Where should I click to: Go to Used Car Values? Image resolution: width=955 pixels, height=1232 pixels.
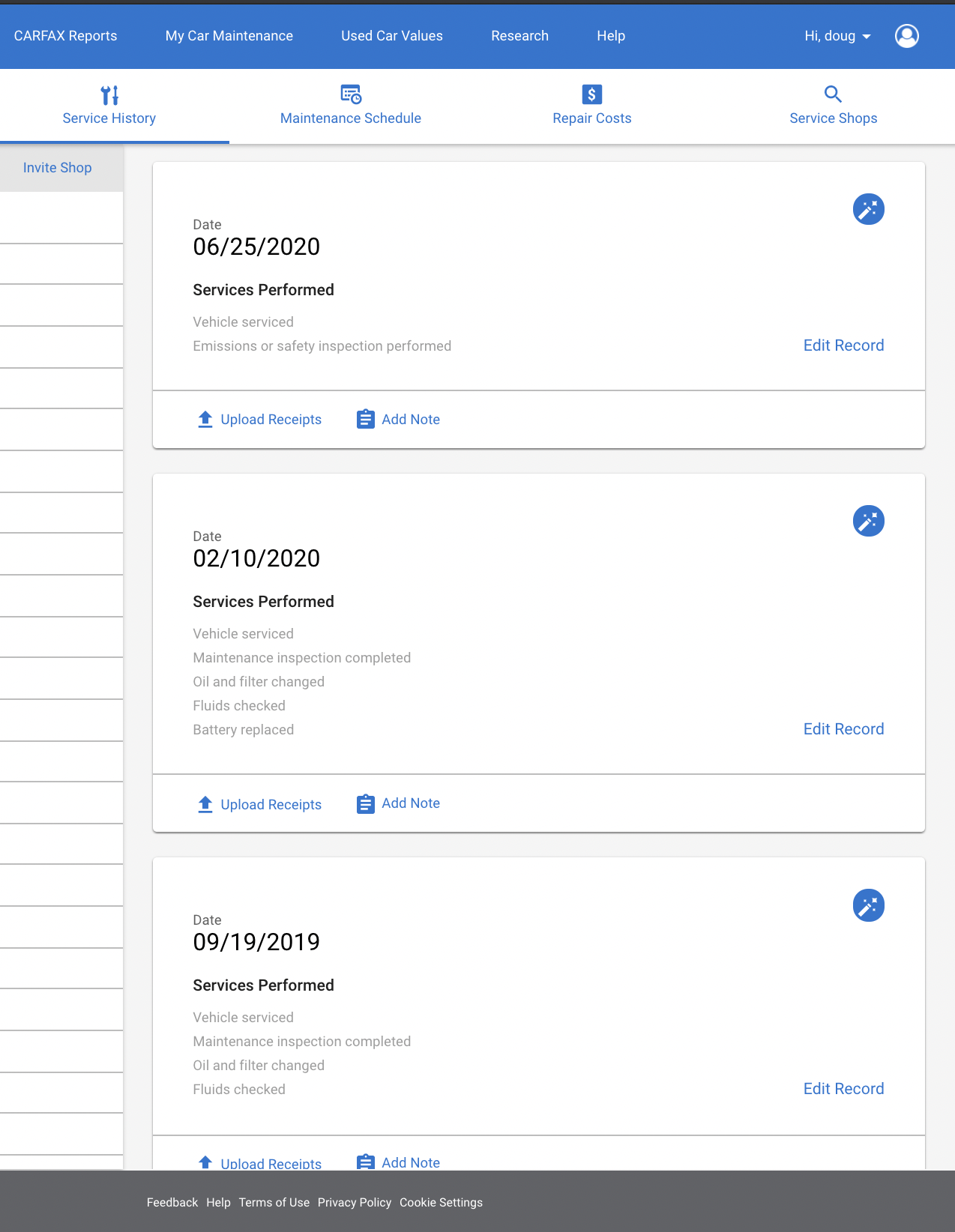coord(392,36)
